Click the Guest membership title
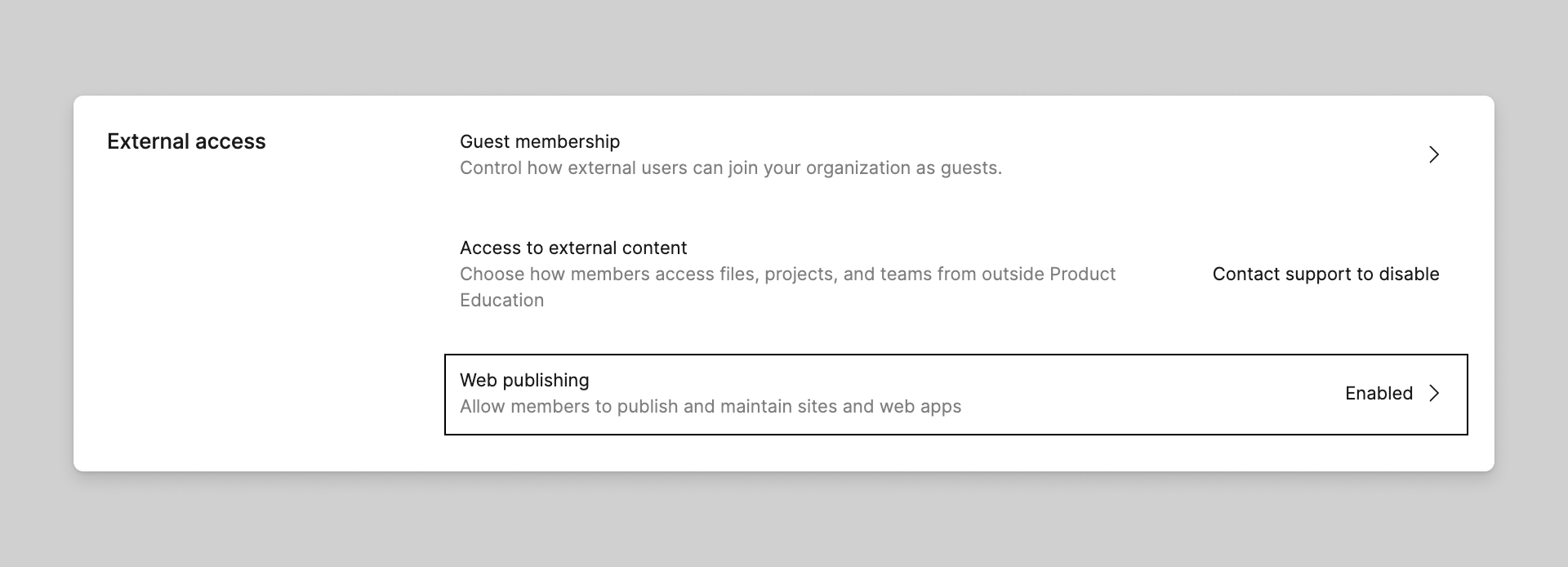This screenshot has height=567, width=1568. (x=540, y=141)
